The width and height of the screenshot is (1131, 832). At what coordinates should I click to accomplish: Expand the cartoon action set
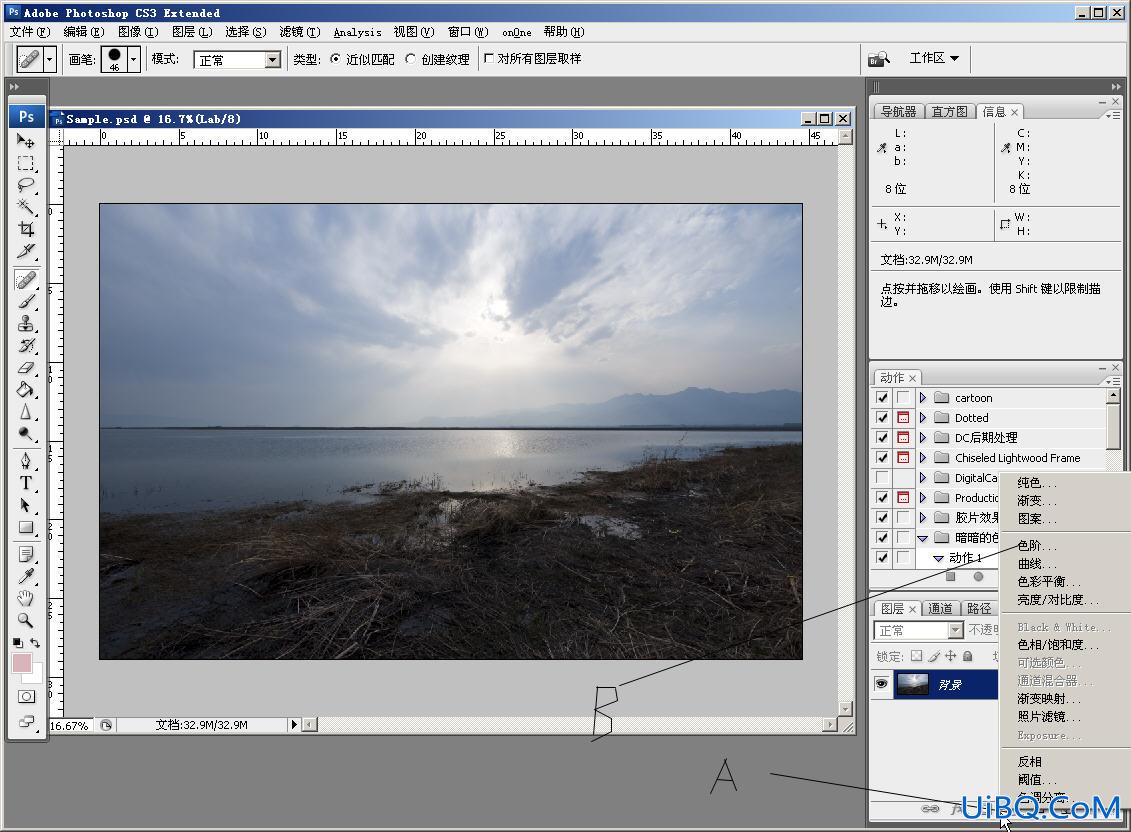pos(923,398)
